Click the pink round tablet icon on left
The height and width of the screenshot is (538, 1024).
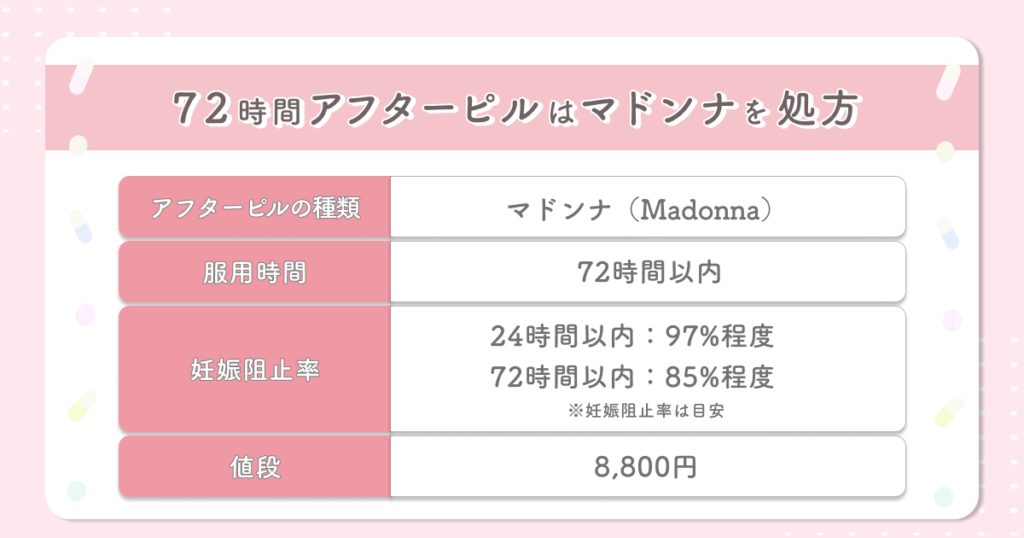pyautogui.click(x=86, y=314)
